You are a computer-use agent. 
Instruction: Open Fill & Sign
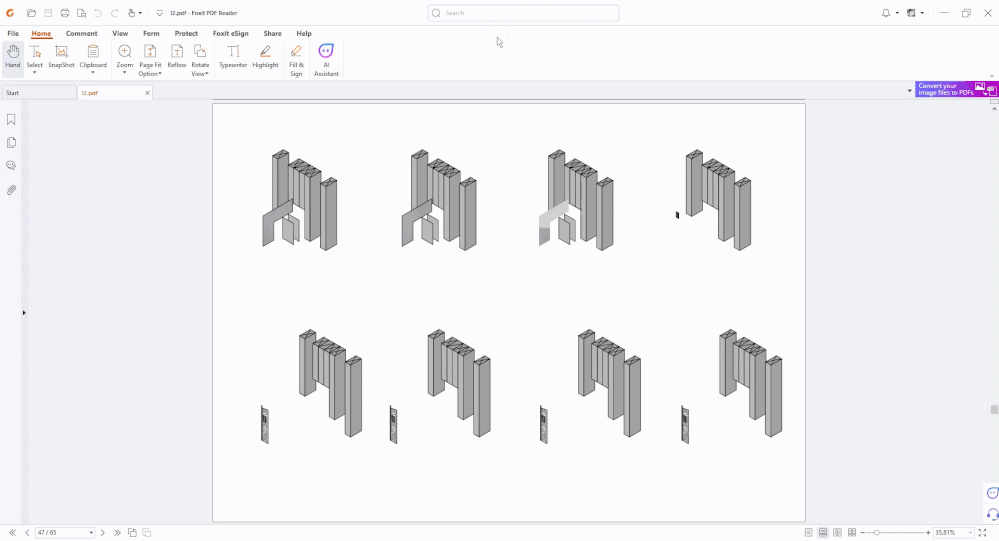[296, 61]
